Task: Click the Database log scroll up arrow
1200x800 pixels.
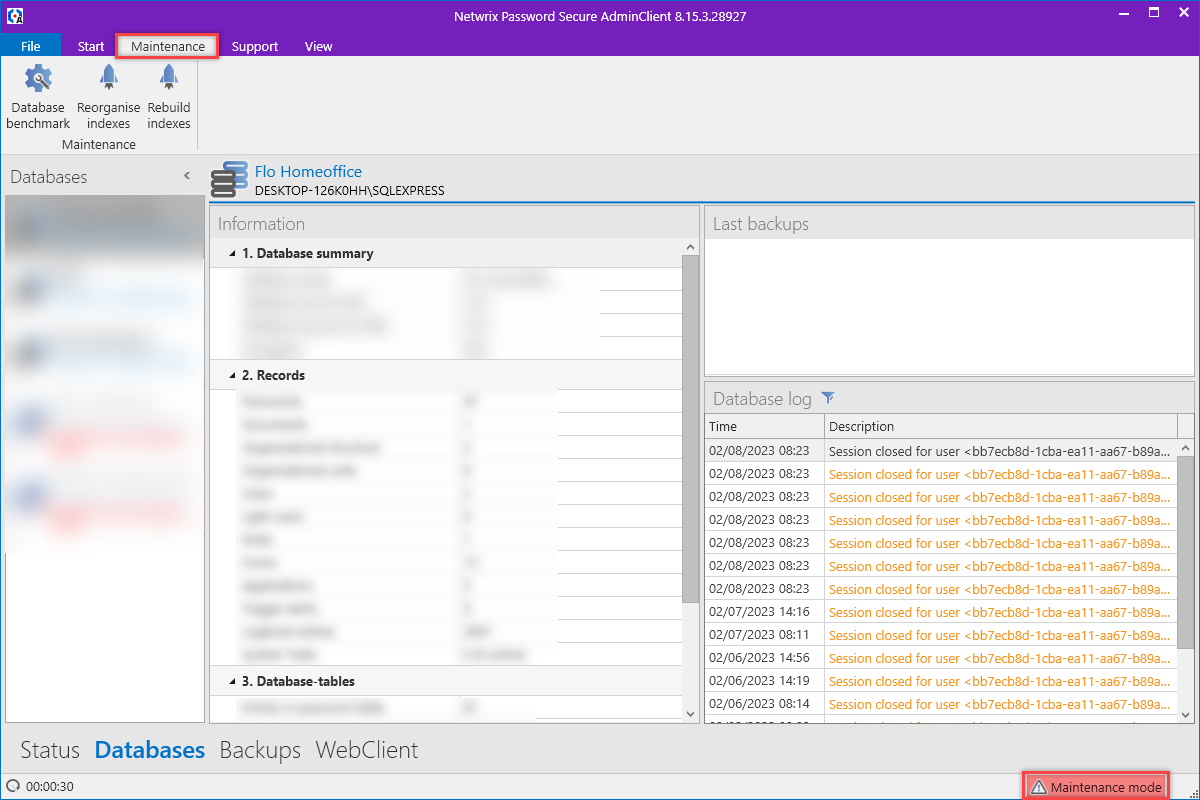Action: [1186, 449]
